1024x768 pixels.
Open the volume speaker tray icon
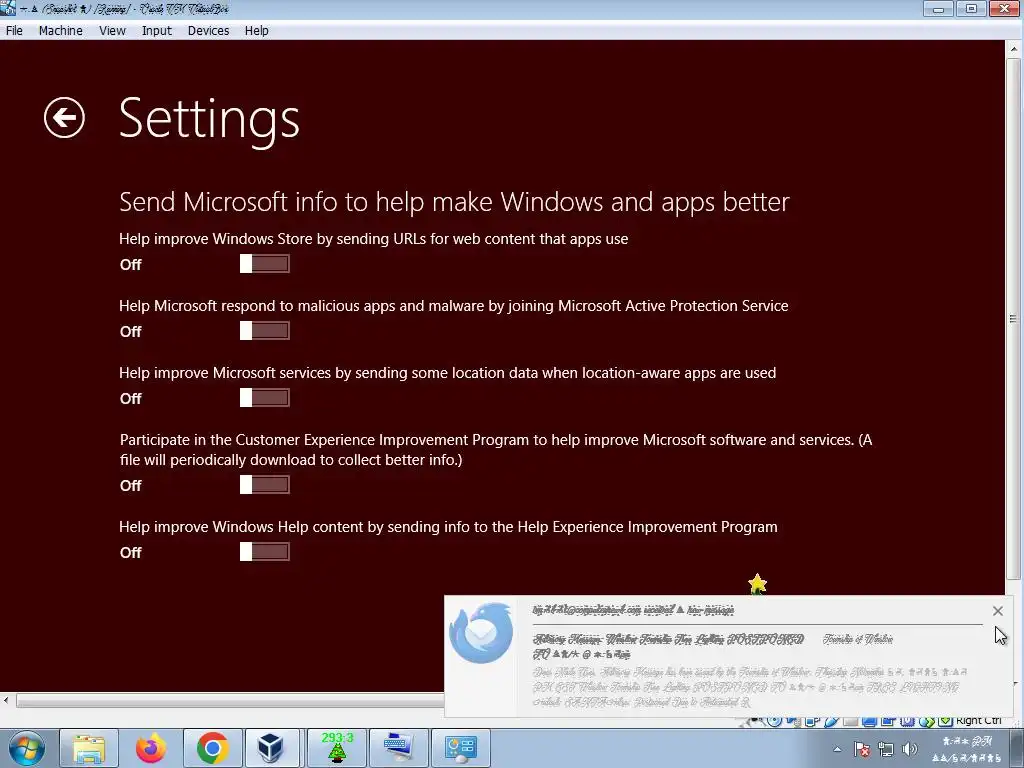[909, 749]
